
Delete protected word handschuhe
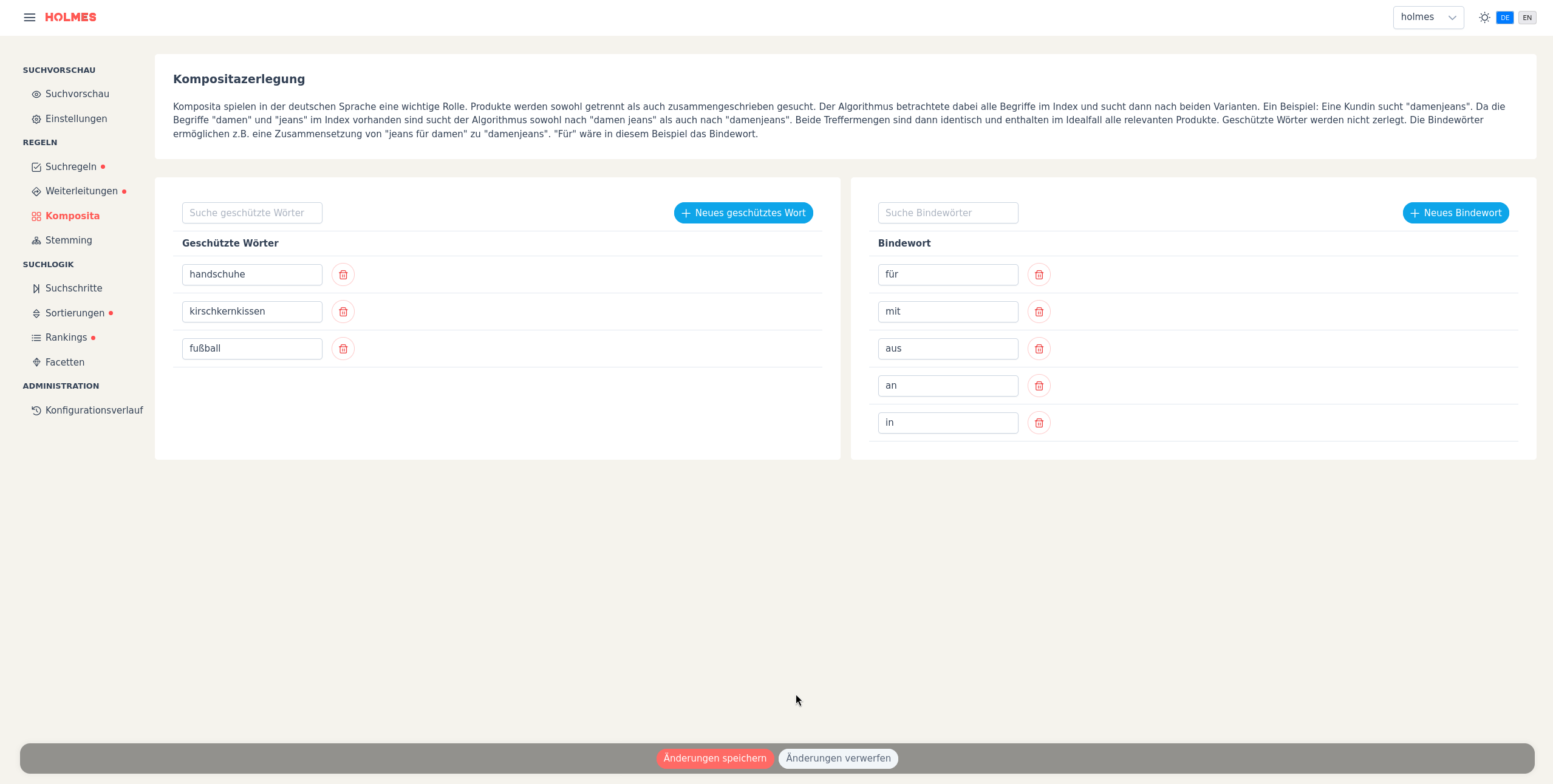click(x=343, y=275)
